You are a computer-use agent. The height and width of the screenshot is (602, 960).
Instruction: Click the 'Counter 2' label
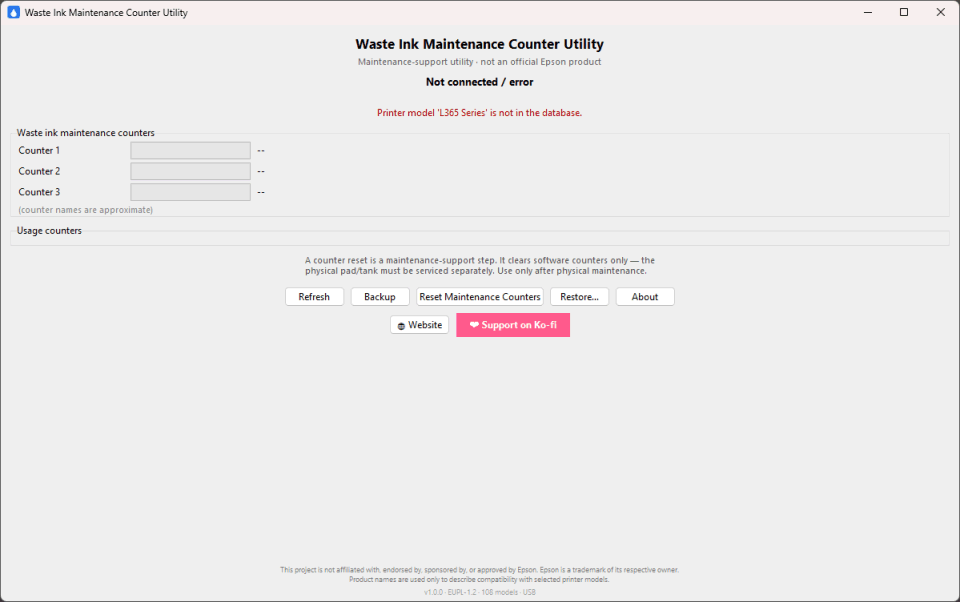[x=39, y=171]
